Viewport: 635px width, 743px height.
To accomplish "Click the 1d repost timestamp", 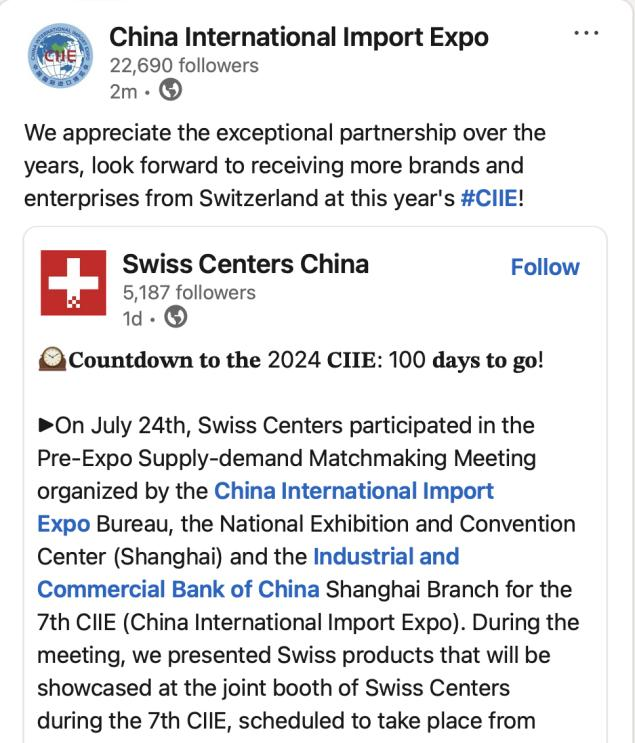I will click(x=132, y=318).
